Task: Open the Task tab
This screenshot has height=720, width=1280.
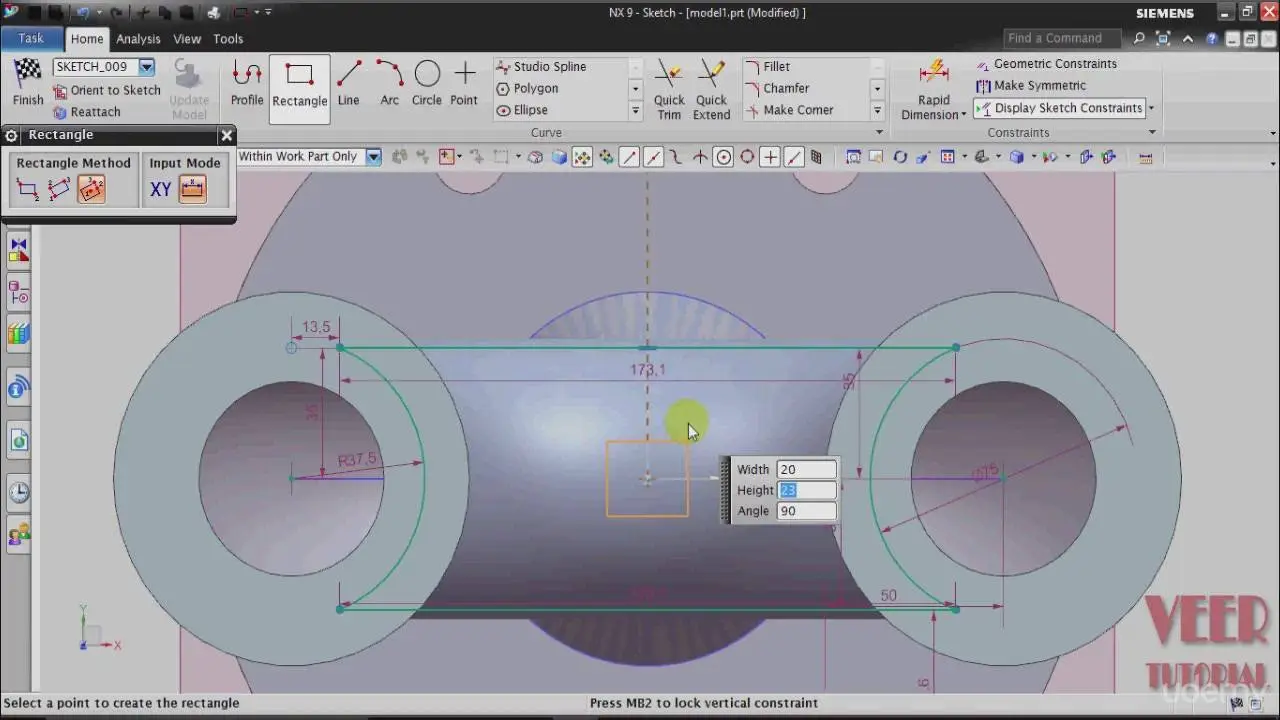Action: [x=31, y=38]
